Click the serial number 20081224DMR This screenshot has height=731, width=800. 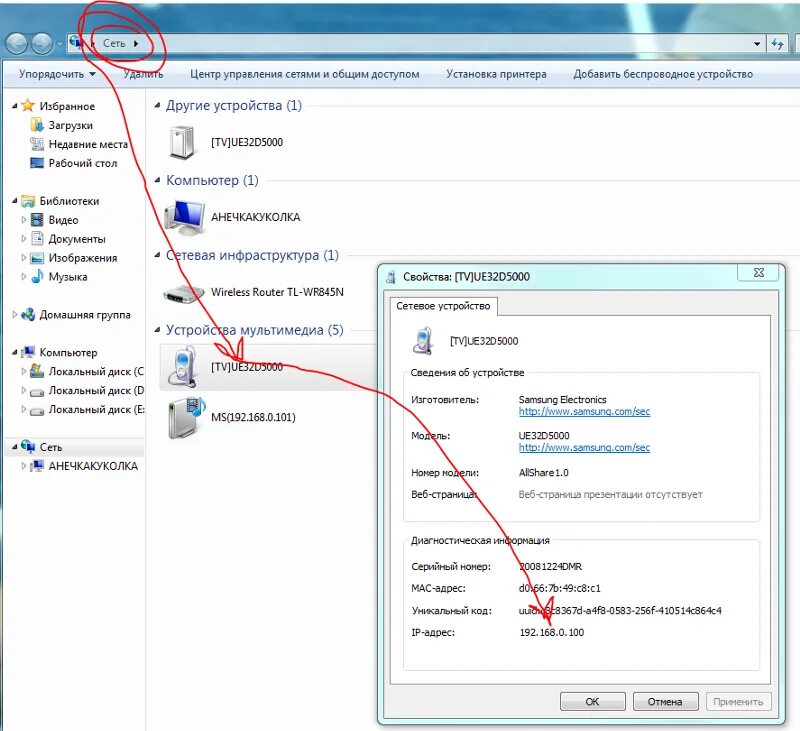[551, 566]
